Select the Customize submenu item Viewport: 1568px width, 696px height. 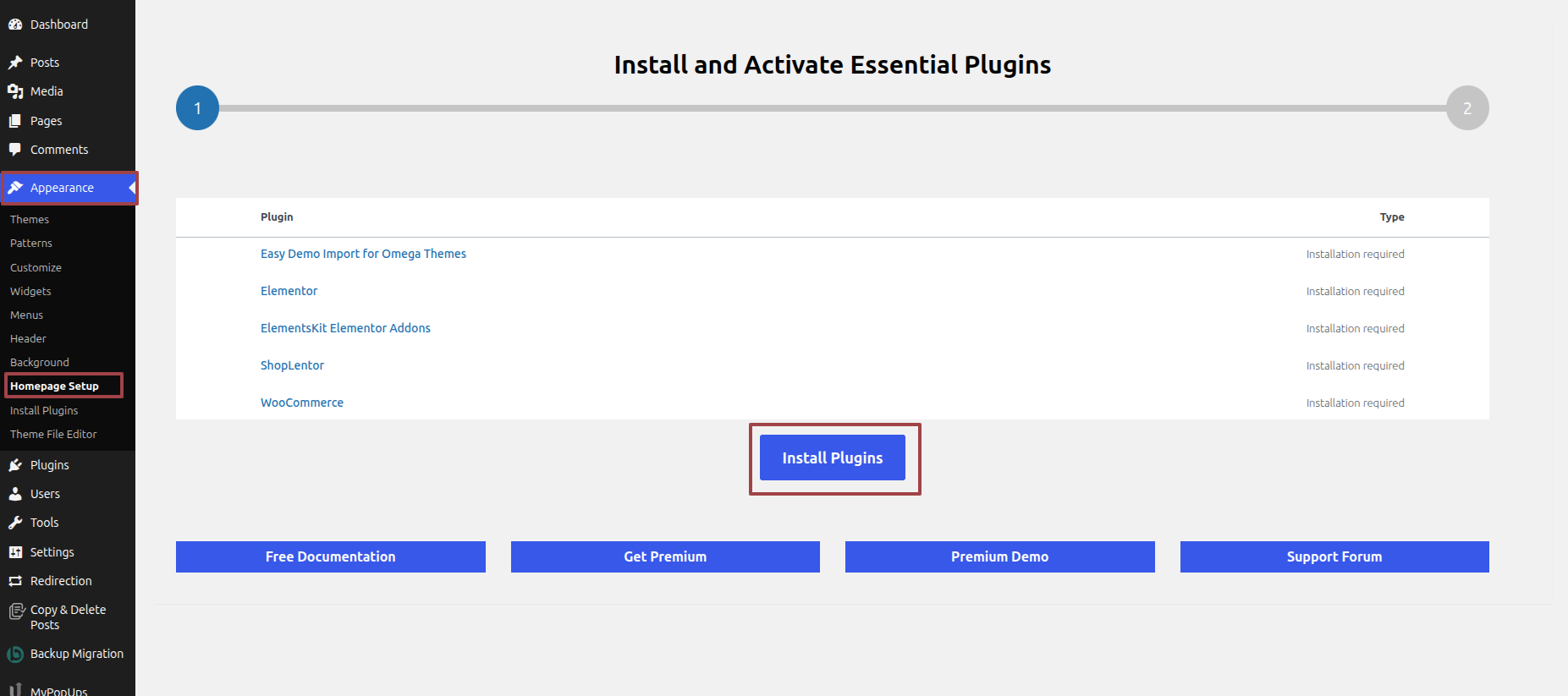36,267
